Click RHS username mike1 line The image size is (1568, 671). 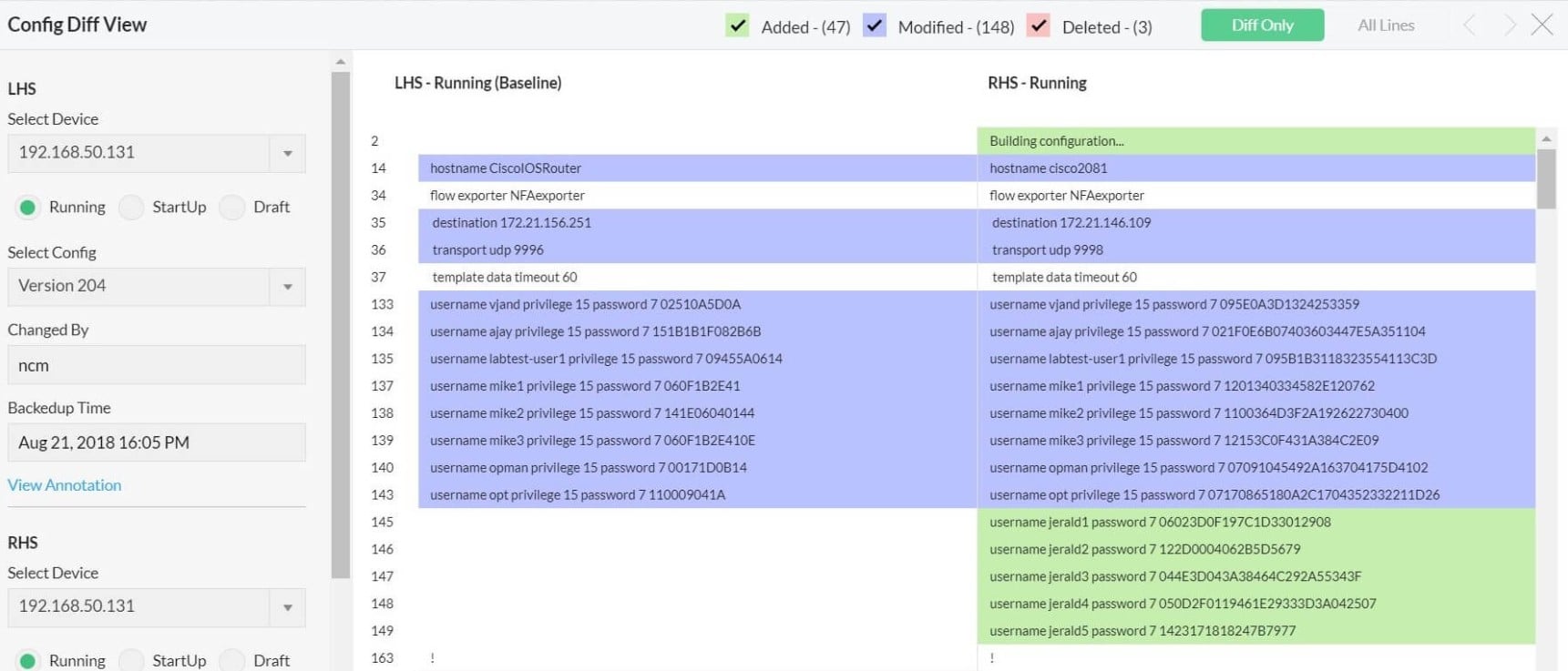click(1256, 386)
